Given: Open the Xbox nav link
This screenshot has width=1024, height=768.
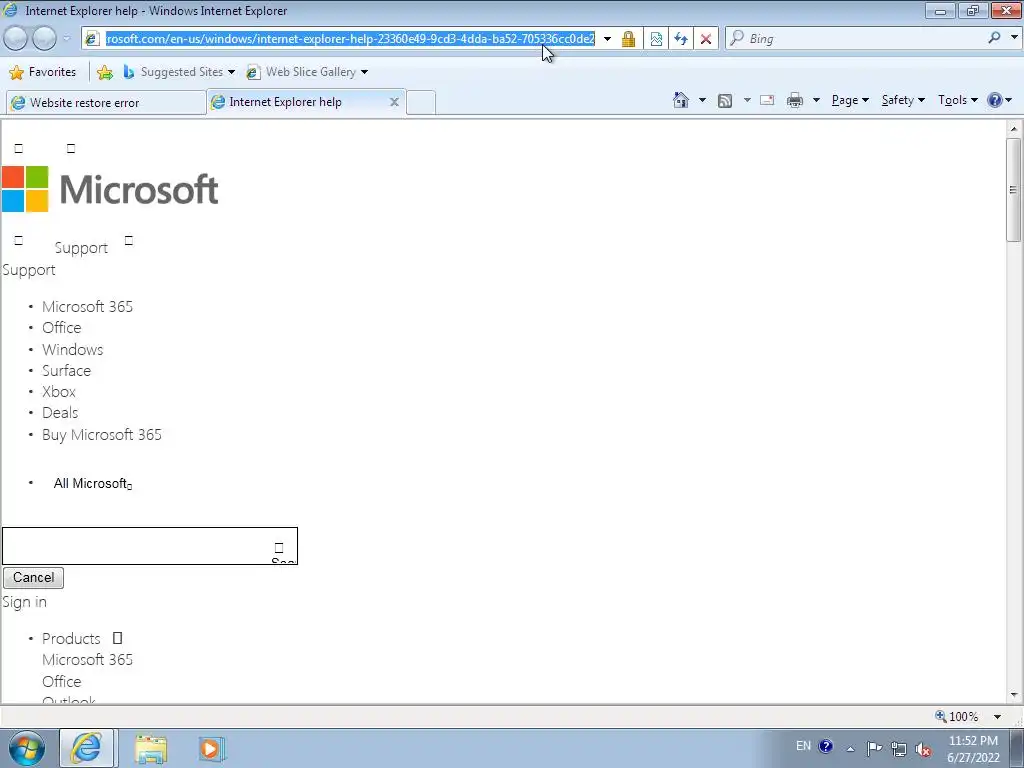Looking at the screenshot, I should [x=59, y=392].
